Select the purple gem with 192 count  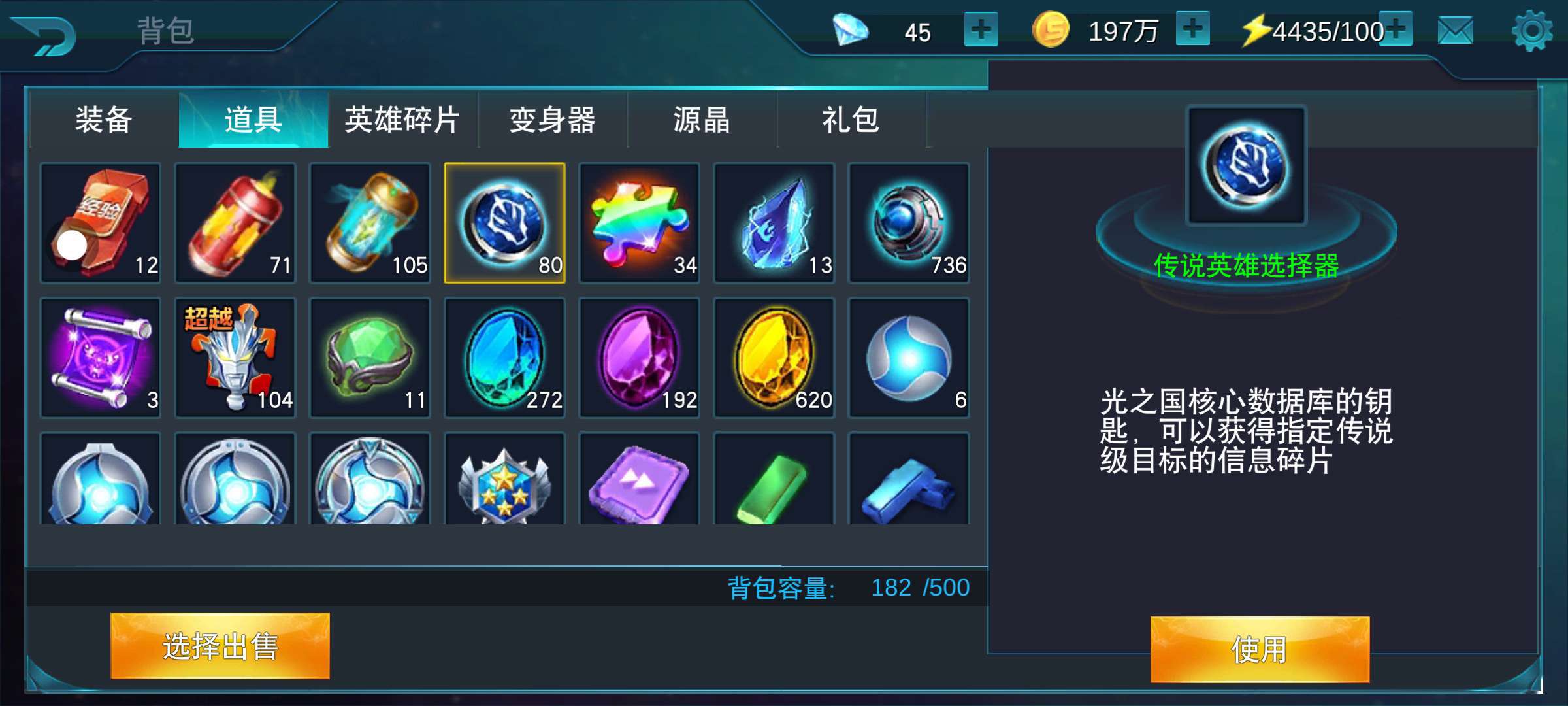pos(639,358)
